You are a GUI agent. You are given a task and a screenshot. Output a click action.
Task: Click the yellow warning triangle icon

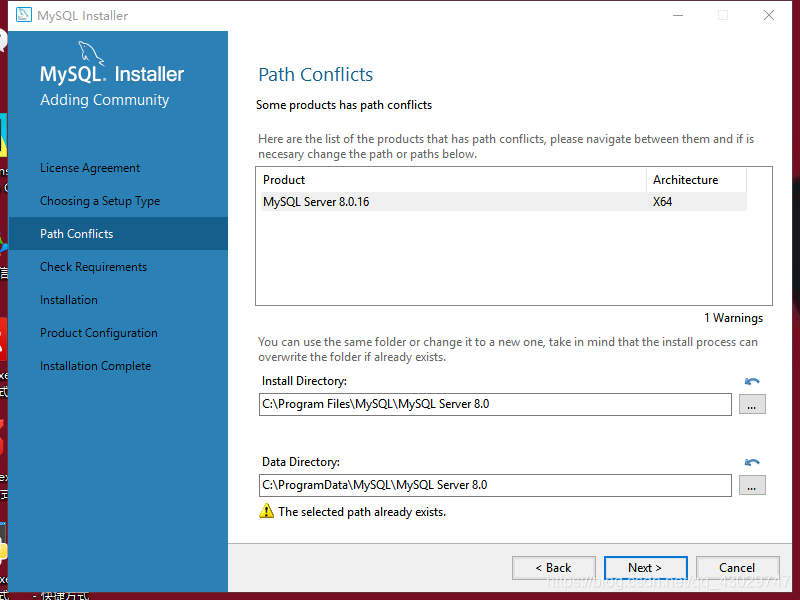266,511
